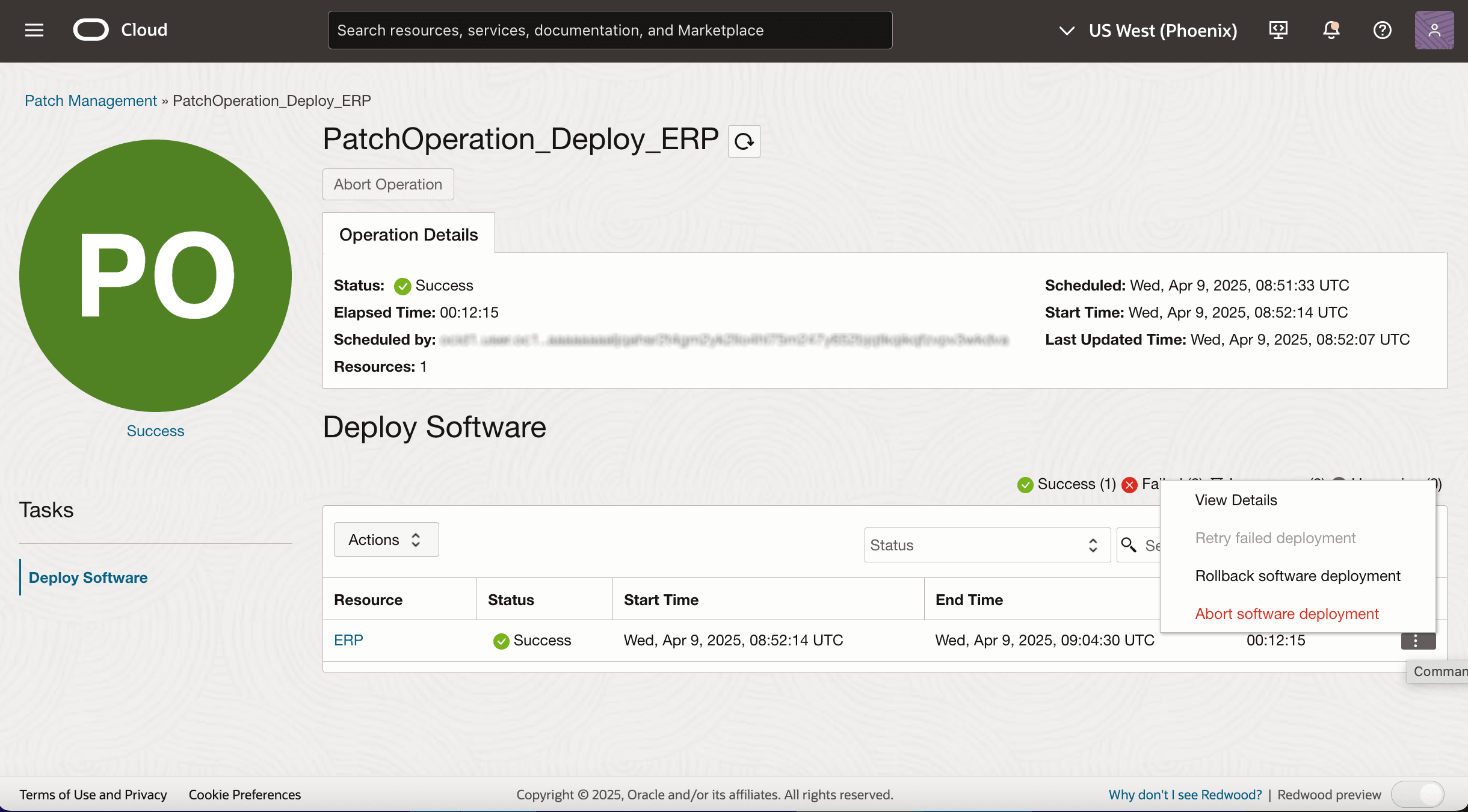Select Rollback software deployment from menu

tap(1297, 576)
